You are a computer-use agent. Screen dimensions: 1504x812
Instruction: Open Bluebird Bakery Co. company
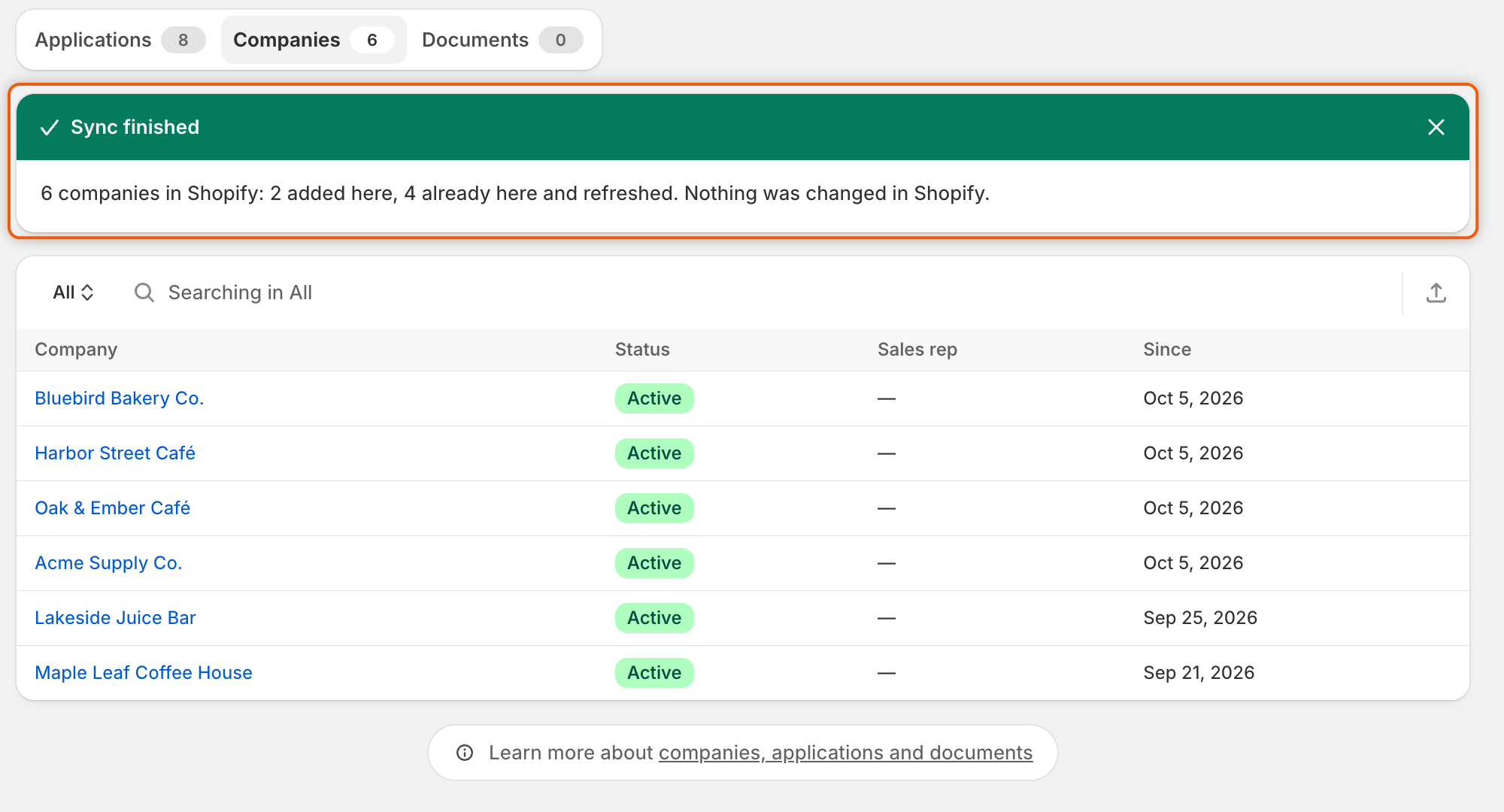tap(120, 398)
